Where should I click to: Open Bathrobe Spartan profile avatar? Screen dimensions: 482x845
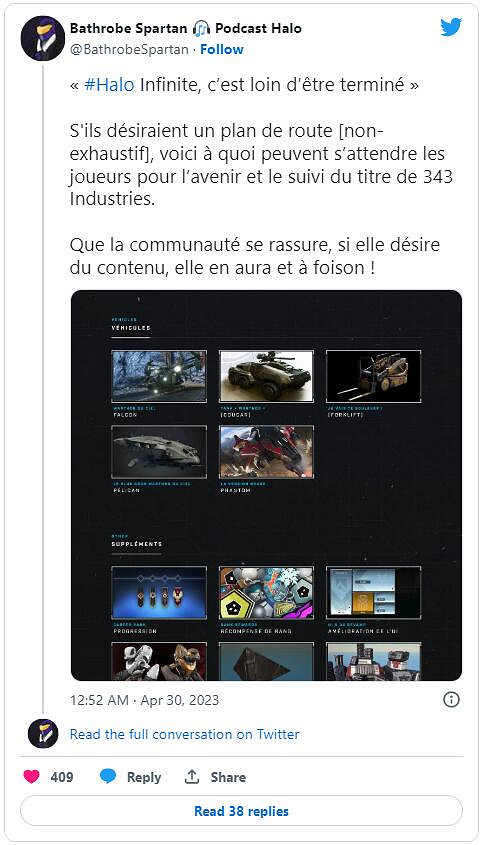(43, 38)
